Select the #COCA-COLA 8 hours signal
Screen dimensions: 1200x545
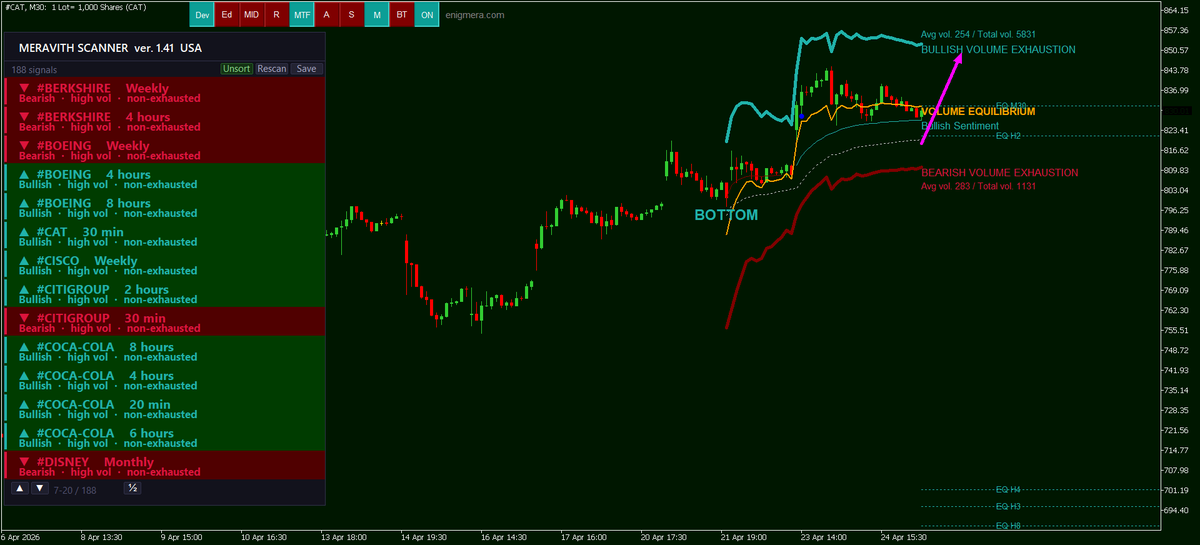pos(165,351)
